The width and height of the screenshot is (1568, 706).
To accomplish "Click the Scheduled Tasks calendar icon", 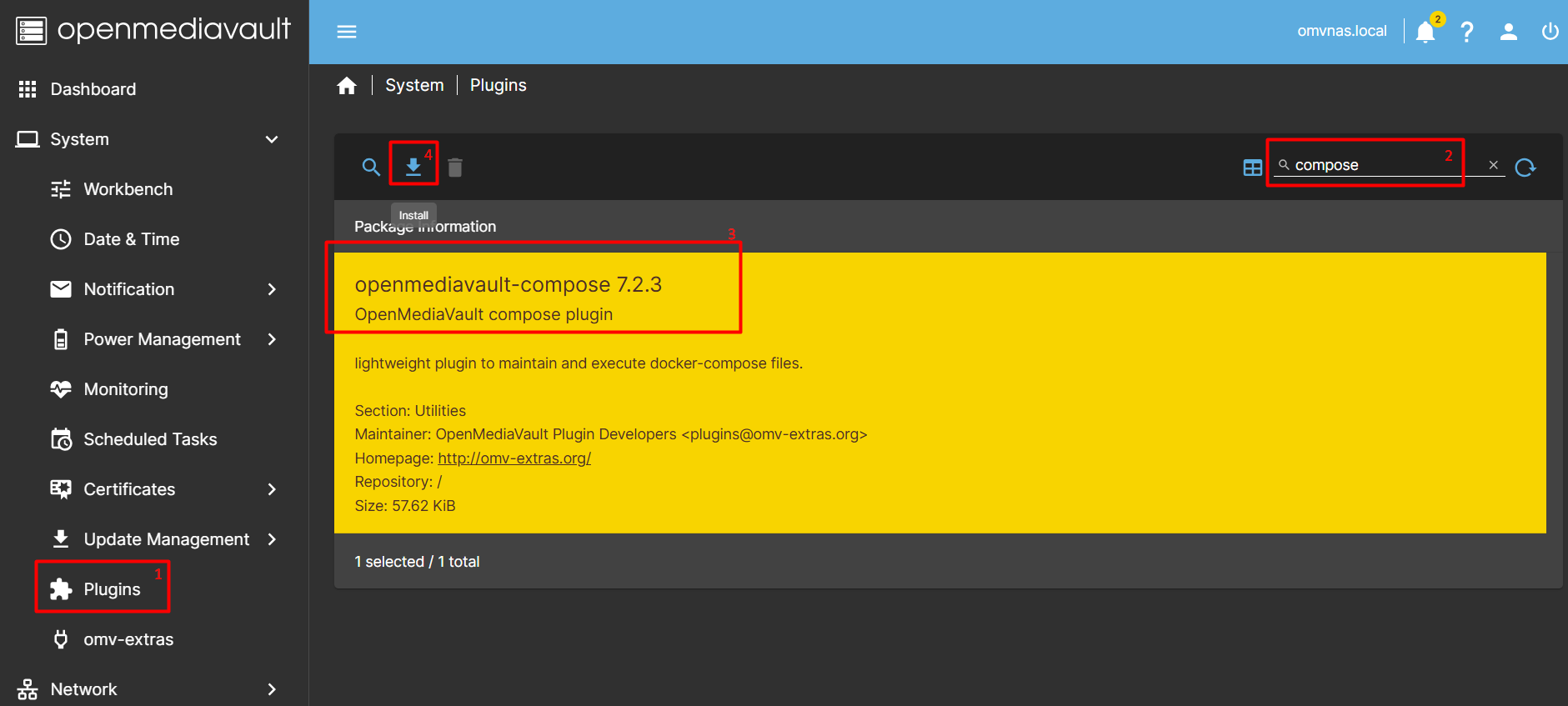I will [61, 439].
